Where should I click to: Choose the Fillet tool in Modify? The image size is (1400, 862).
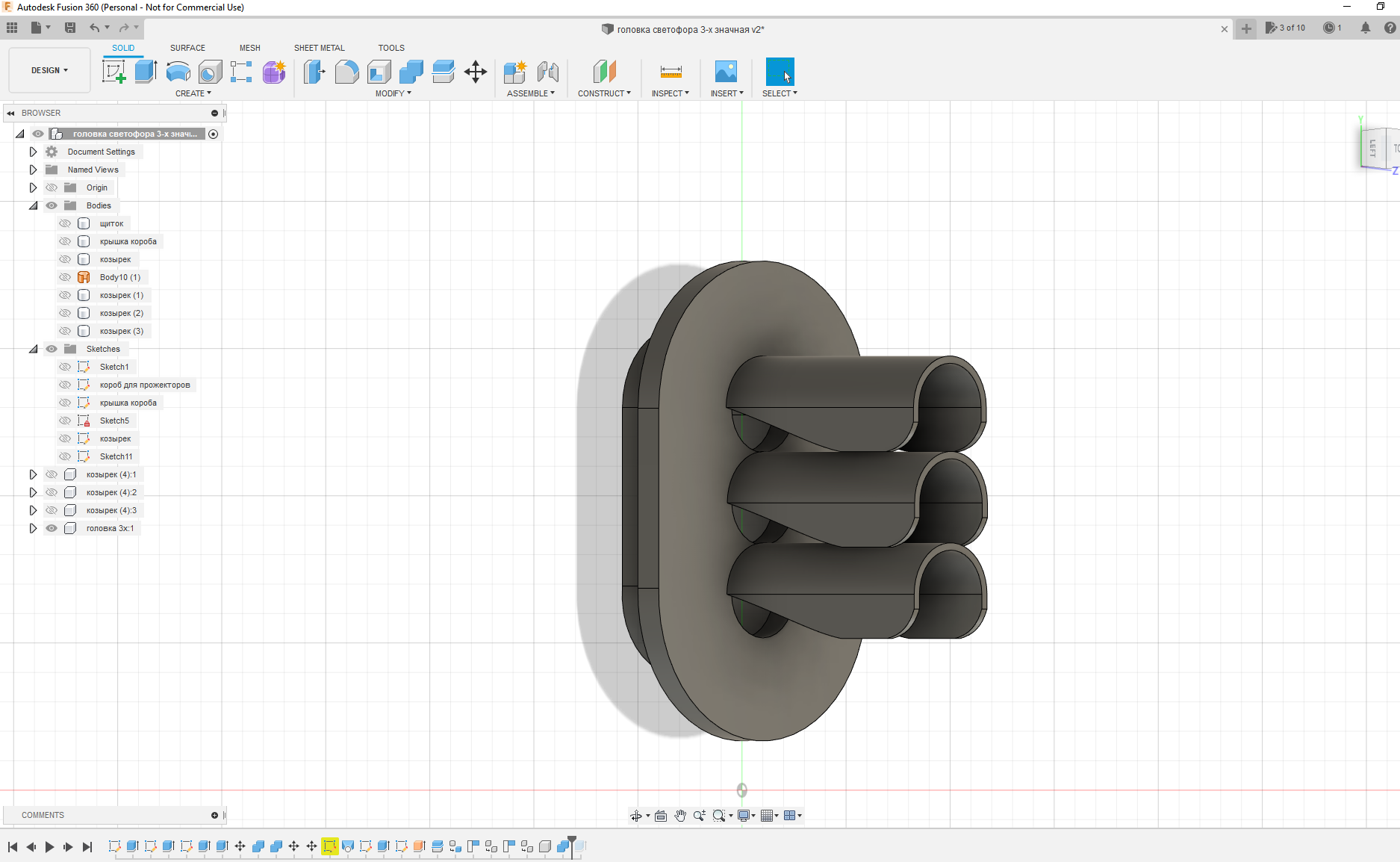tap(346, 72)
